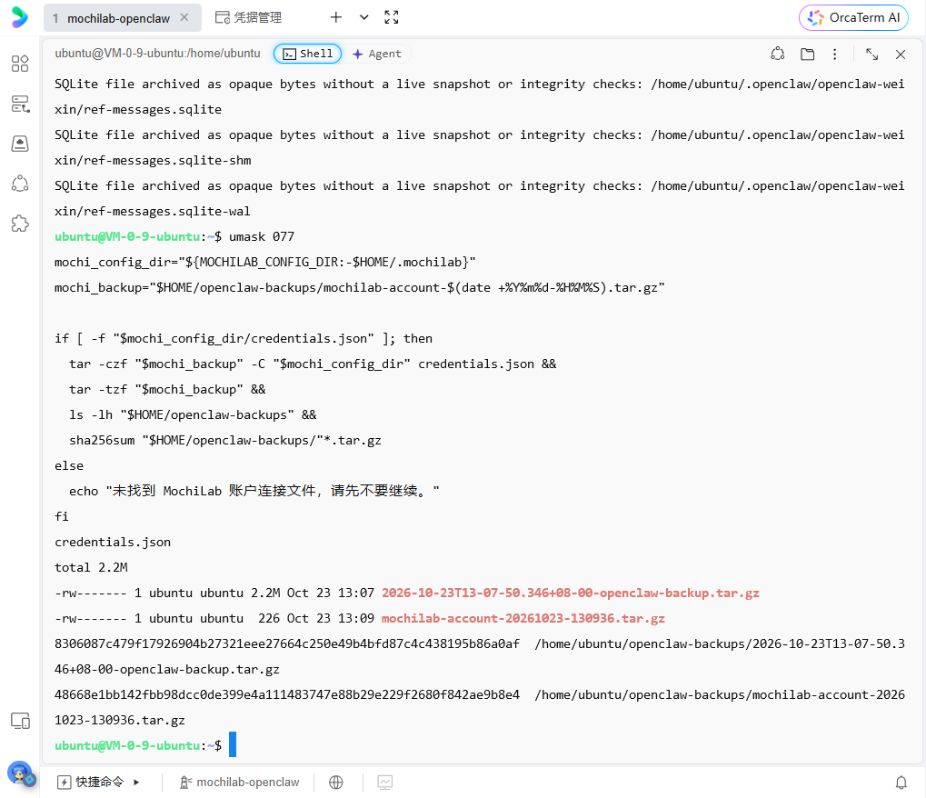Click the sha256 hash starting with 48668e1b

click(x=287, y=695)
